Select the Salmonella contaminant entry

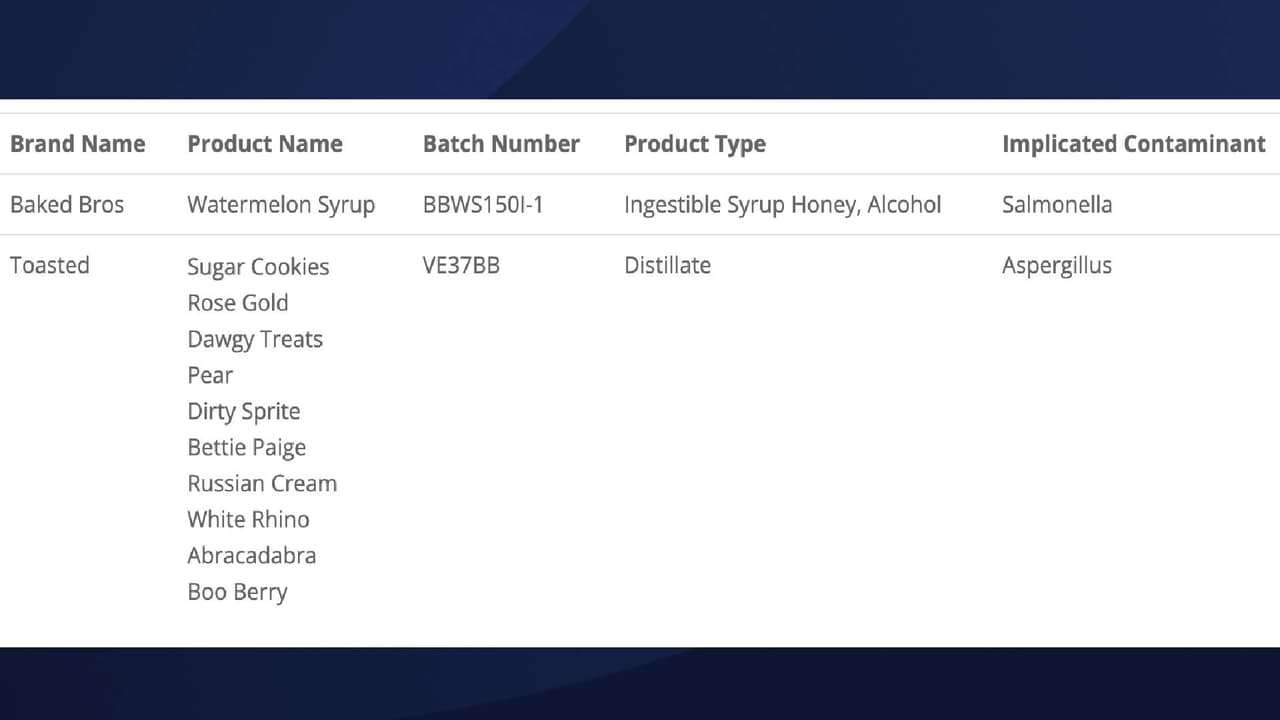pos(1057,204)
